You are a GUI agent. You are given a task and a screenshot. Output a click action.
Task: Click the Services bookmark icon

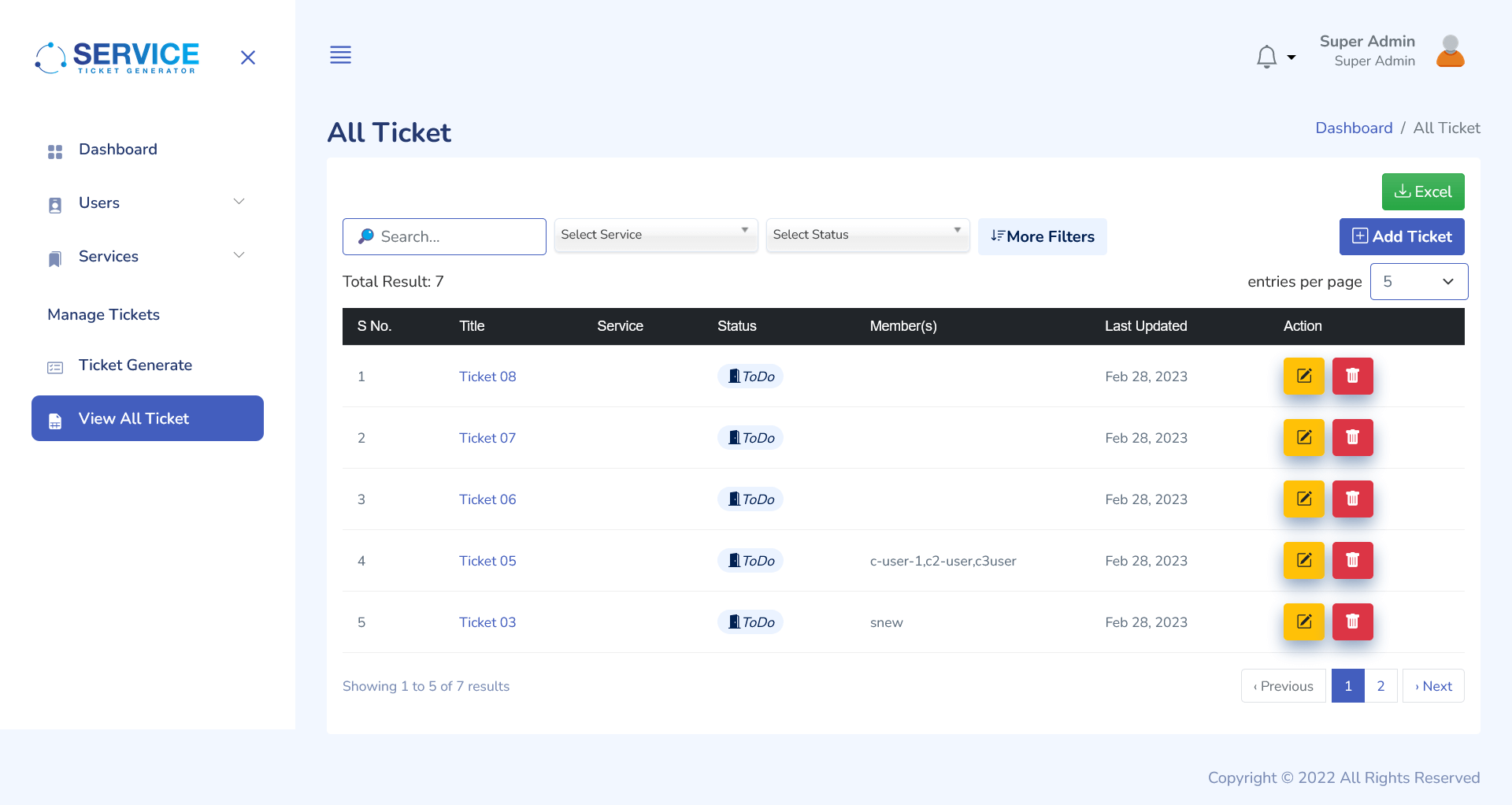click(x=55, y=258)
